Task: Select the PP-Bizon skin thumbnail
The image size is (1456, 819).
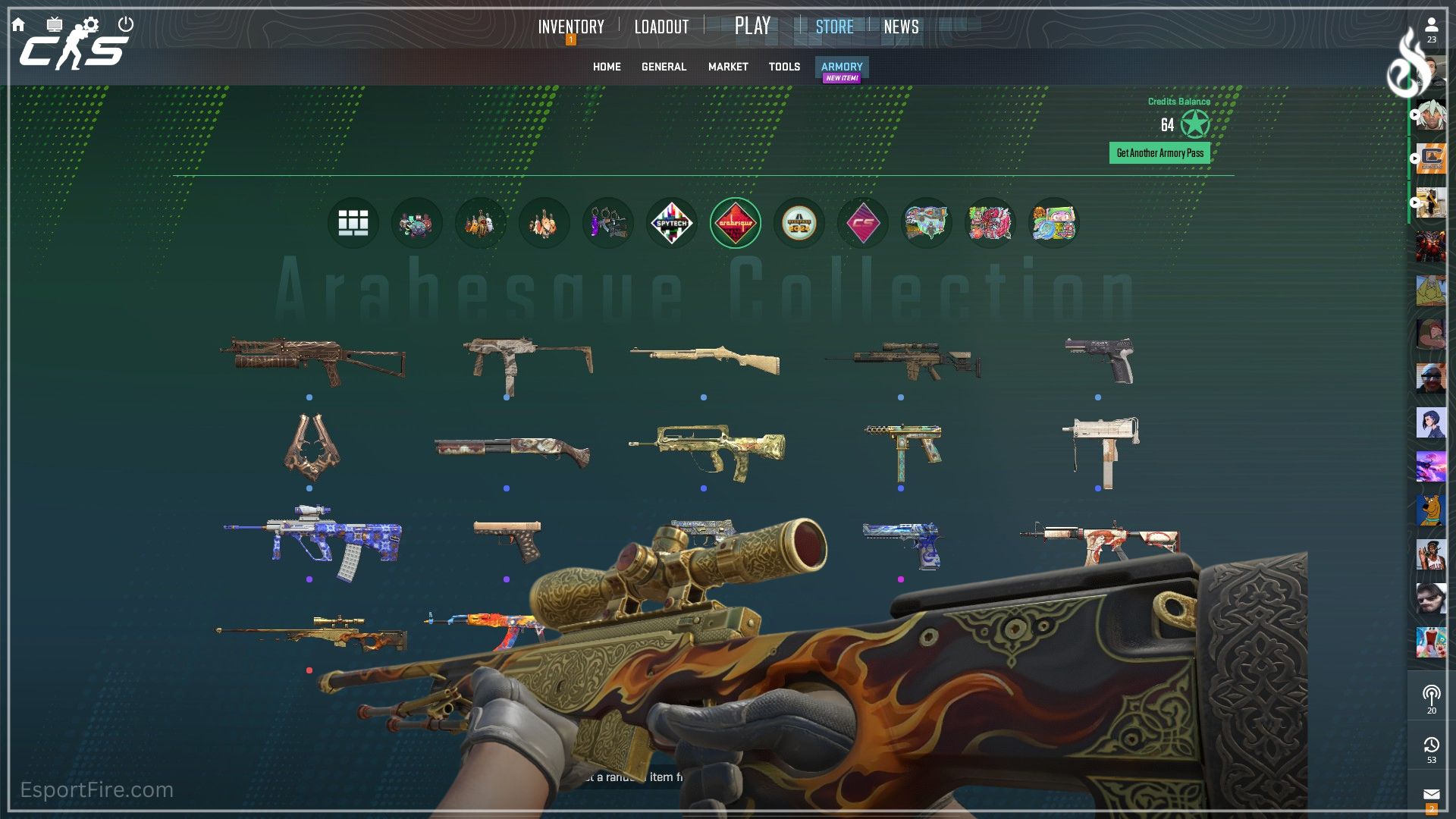Action: click(312, 361)
